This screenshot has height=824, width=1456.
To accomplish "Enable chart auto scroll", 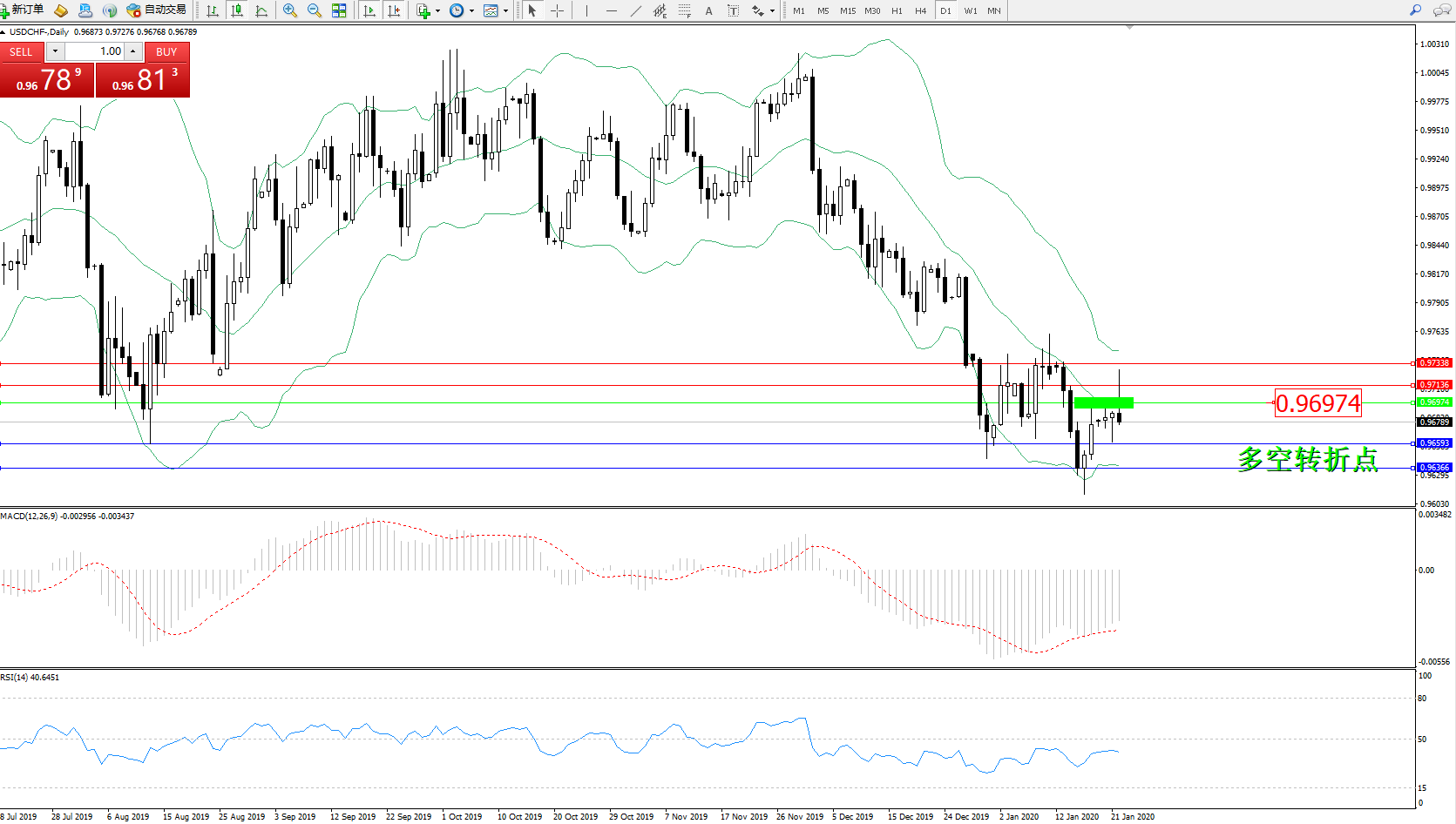I will (x=369, y=10).
